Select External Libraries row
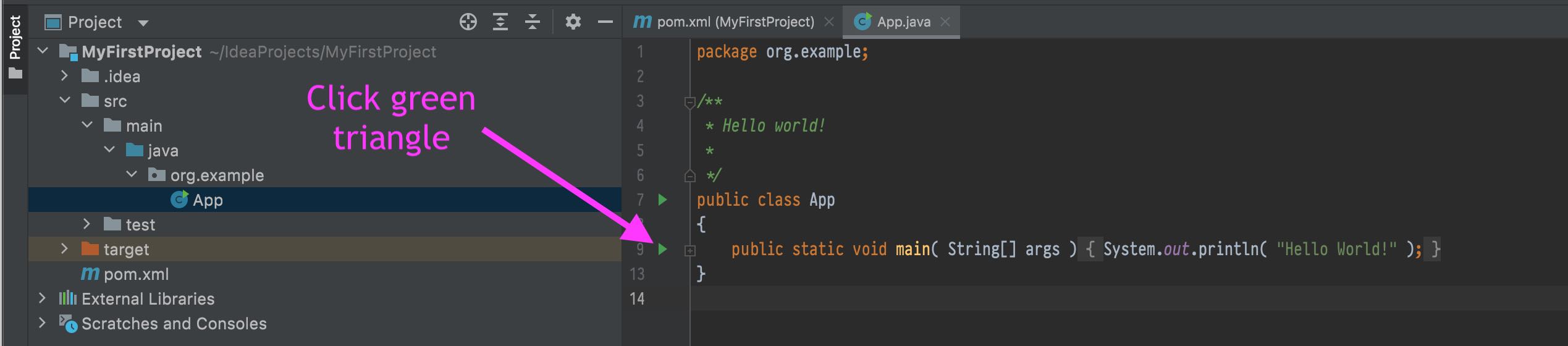Image resolution: width=1568 pixels, height=346 pixels. pos(324,298)
